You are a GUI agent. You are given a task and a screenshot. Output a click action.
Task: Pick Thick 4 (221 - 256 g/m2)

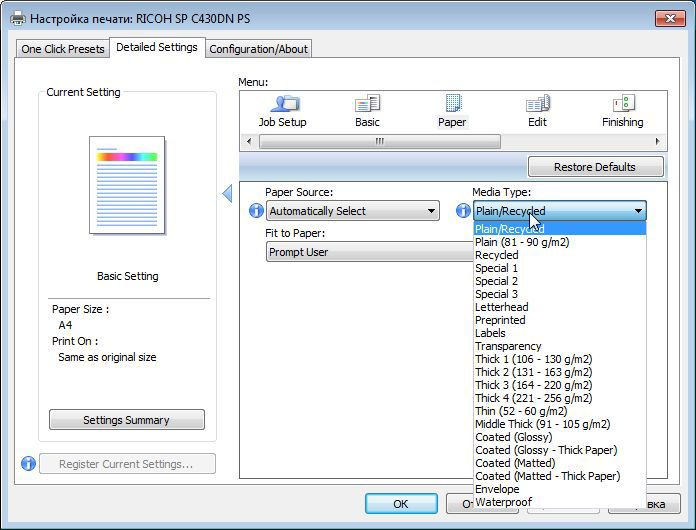(560, 398)
